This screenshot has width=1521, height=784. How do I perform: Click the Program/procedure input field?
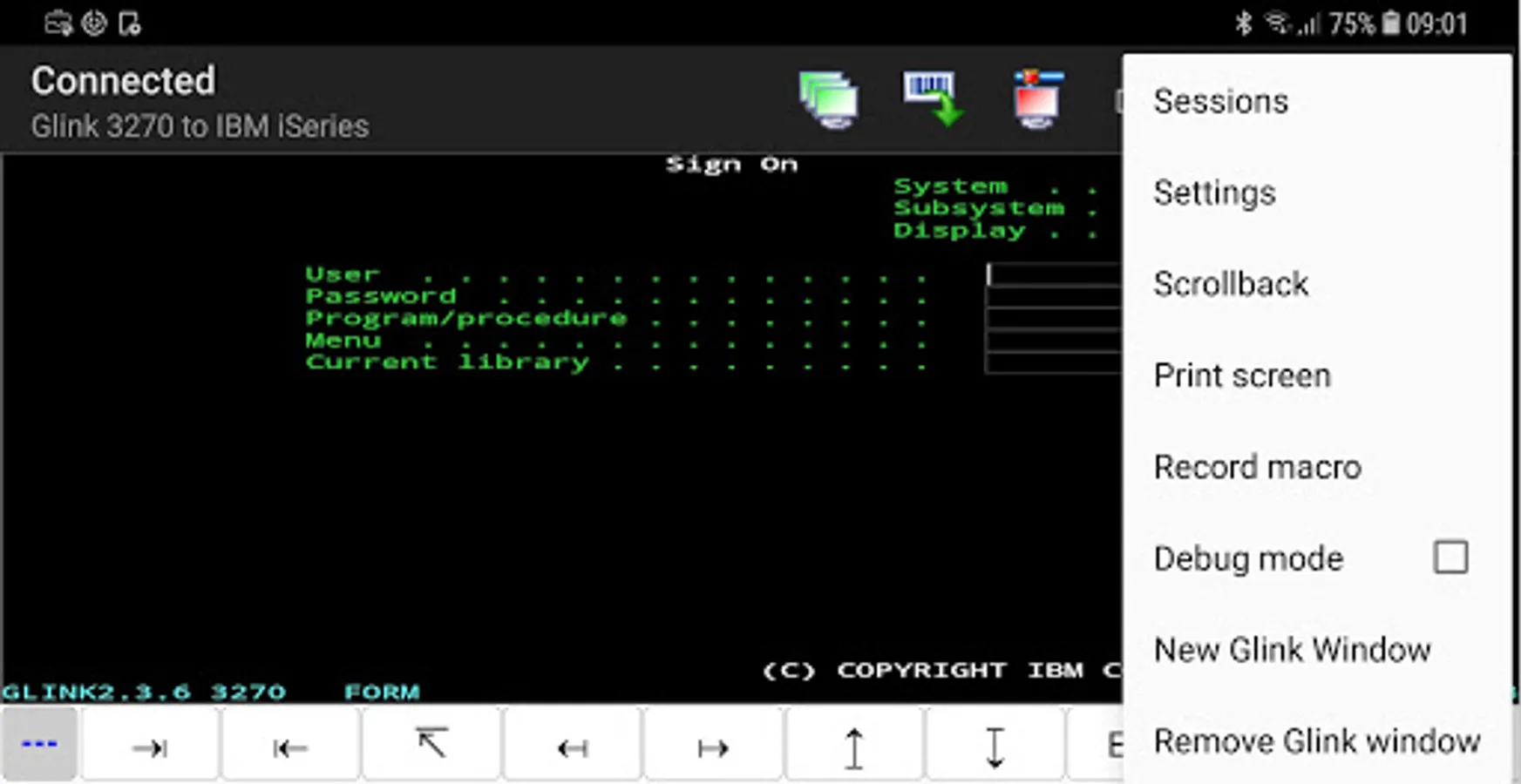tap(1054, 318)
